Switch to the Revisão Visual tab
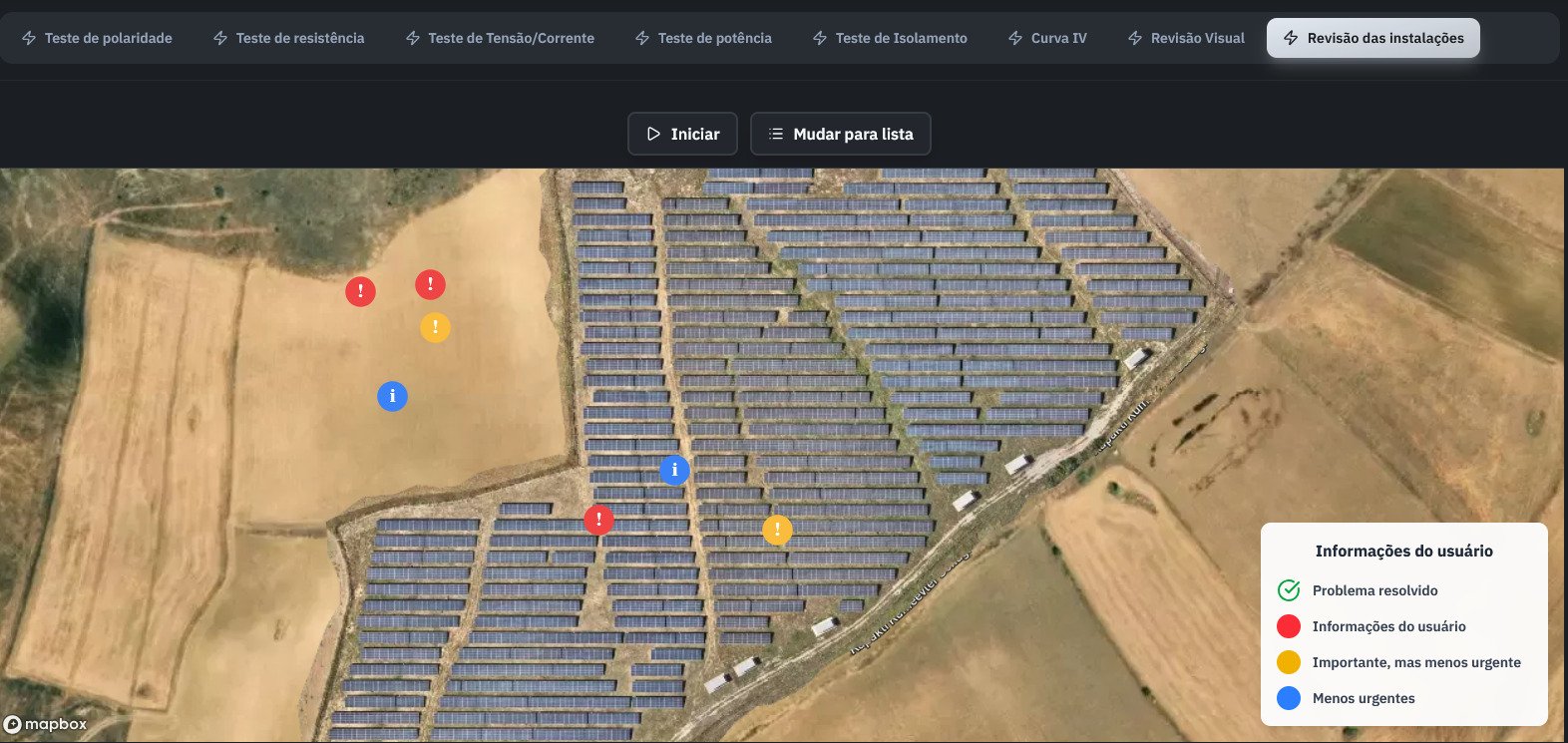 1186,38
